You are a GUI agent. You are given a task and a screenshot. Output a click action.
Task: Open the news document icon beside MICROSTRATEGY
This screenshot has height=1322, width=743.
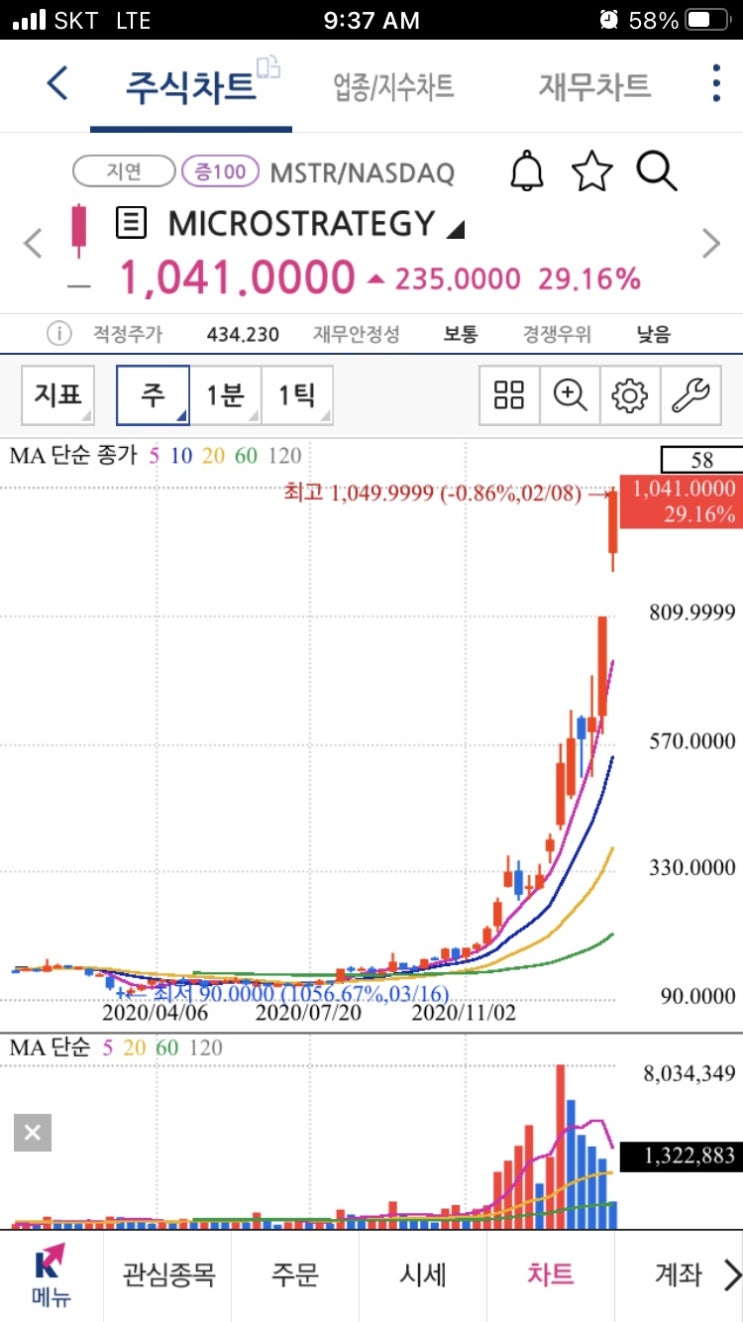pos(131,223)
